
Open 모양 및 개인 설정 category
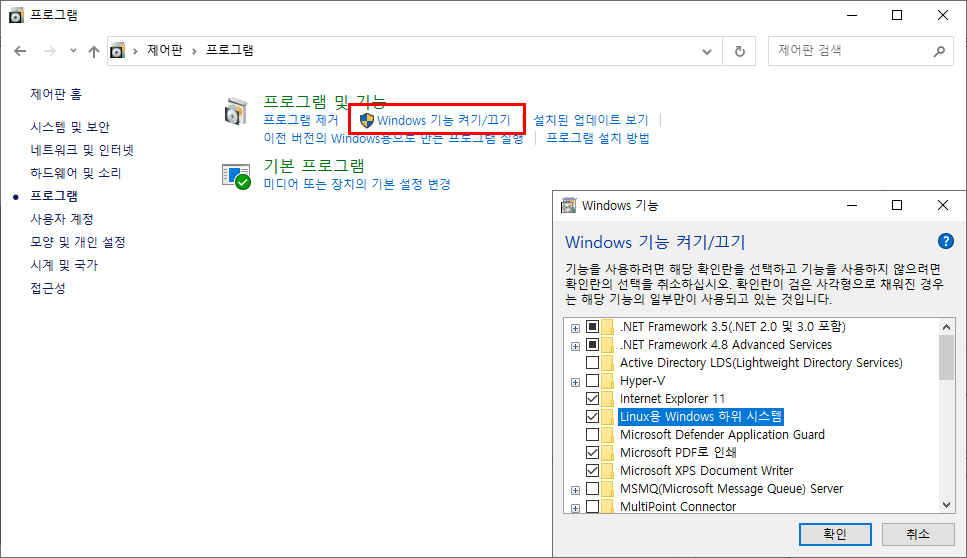tap(78, 242)
